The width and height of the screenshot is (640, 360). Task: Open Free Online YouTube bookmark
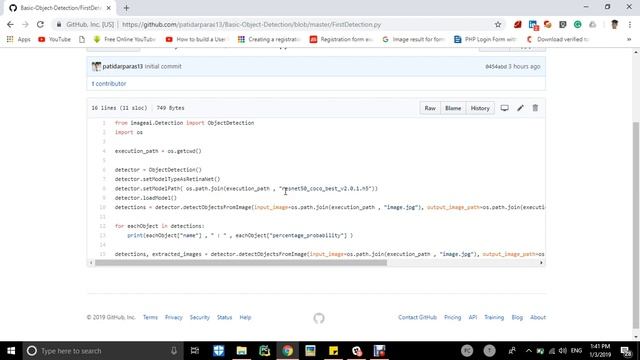coord(124,39)
